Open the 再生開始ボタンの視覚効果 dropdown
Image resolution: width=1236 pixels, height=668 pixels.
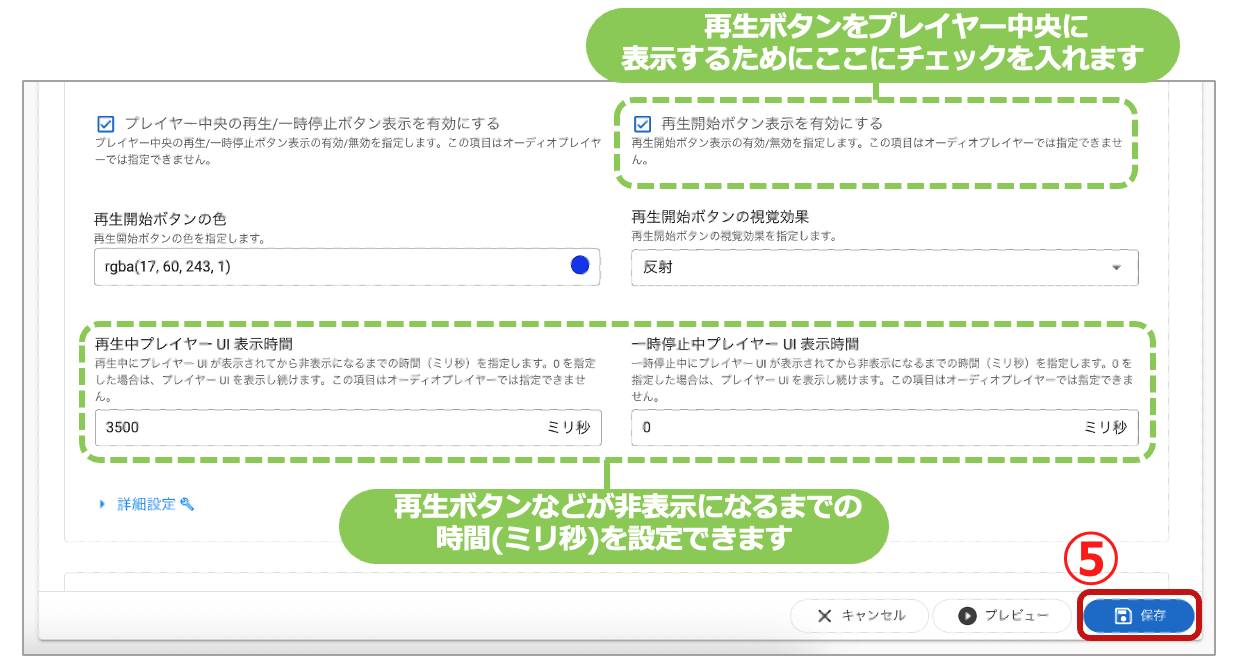(x=884, y=268)
